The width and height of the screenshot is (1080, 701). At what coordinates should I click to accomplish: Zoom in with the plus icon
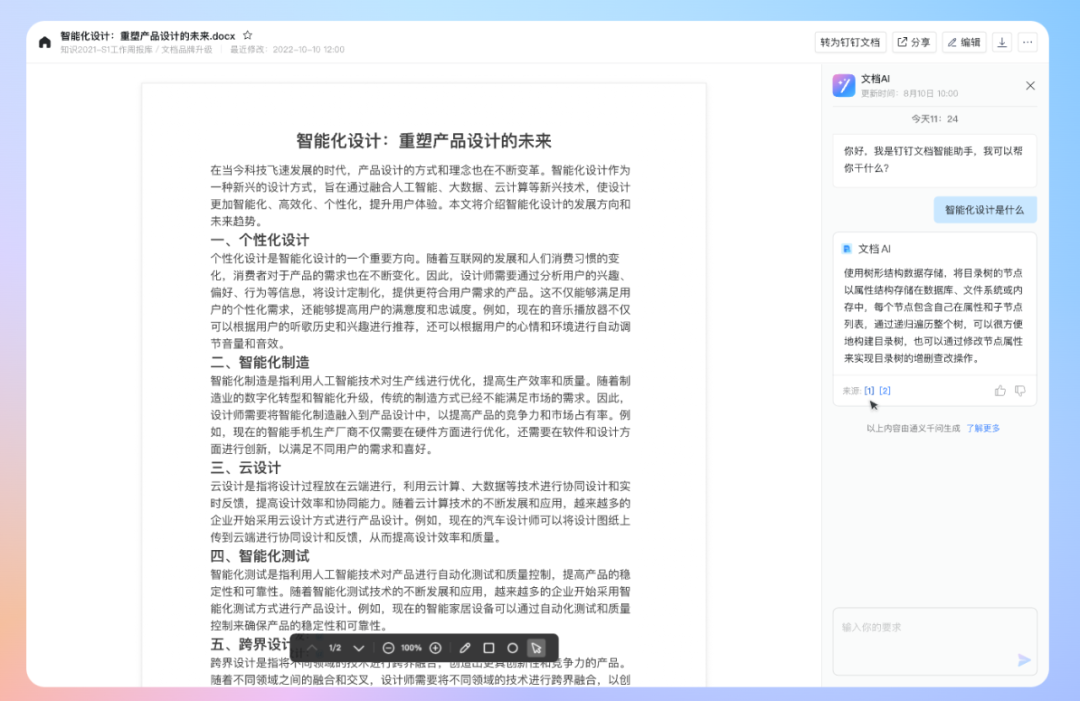coord(435,648)
